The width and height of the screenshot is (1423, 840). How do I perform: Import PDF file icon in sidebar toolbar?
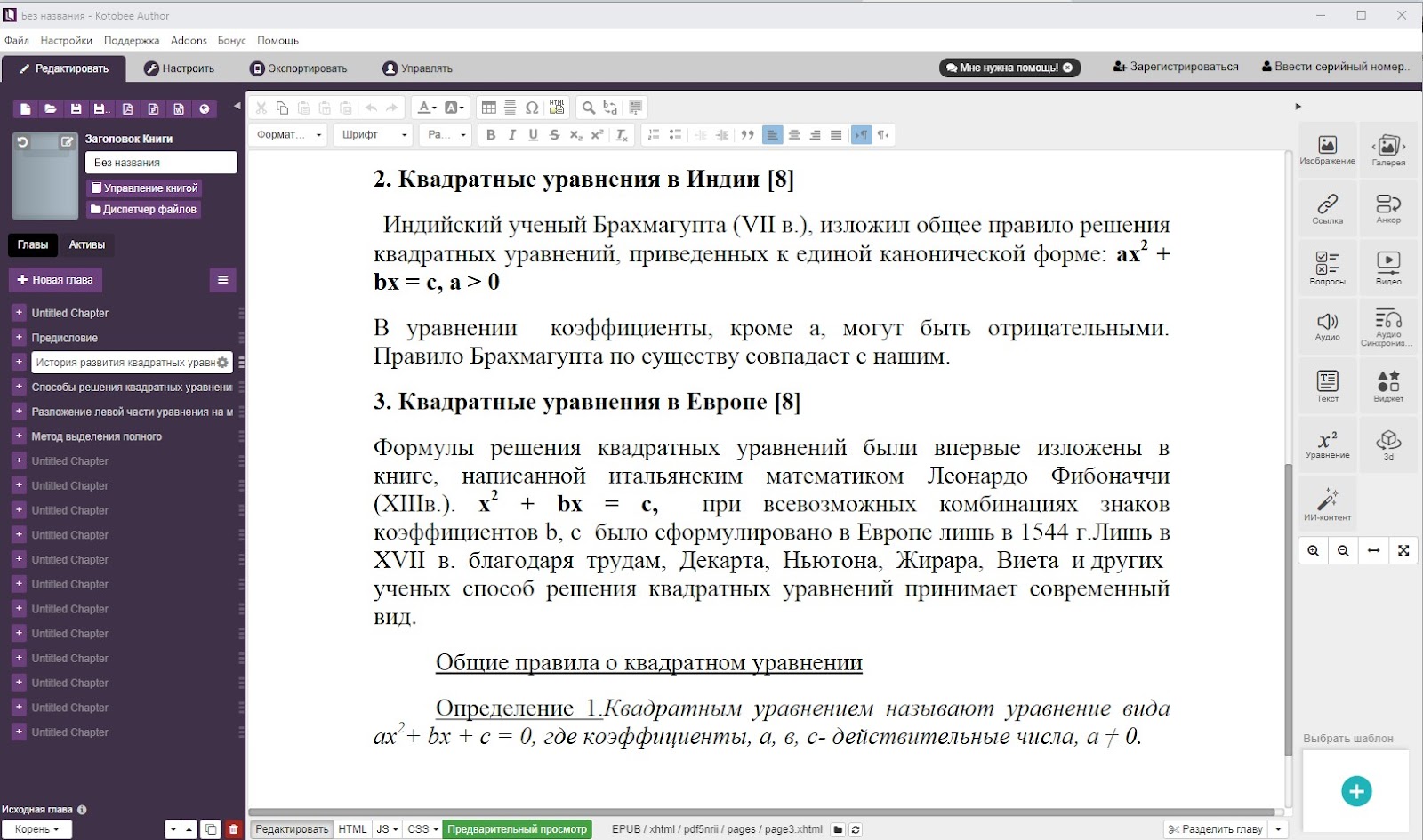tap(128, 109)
